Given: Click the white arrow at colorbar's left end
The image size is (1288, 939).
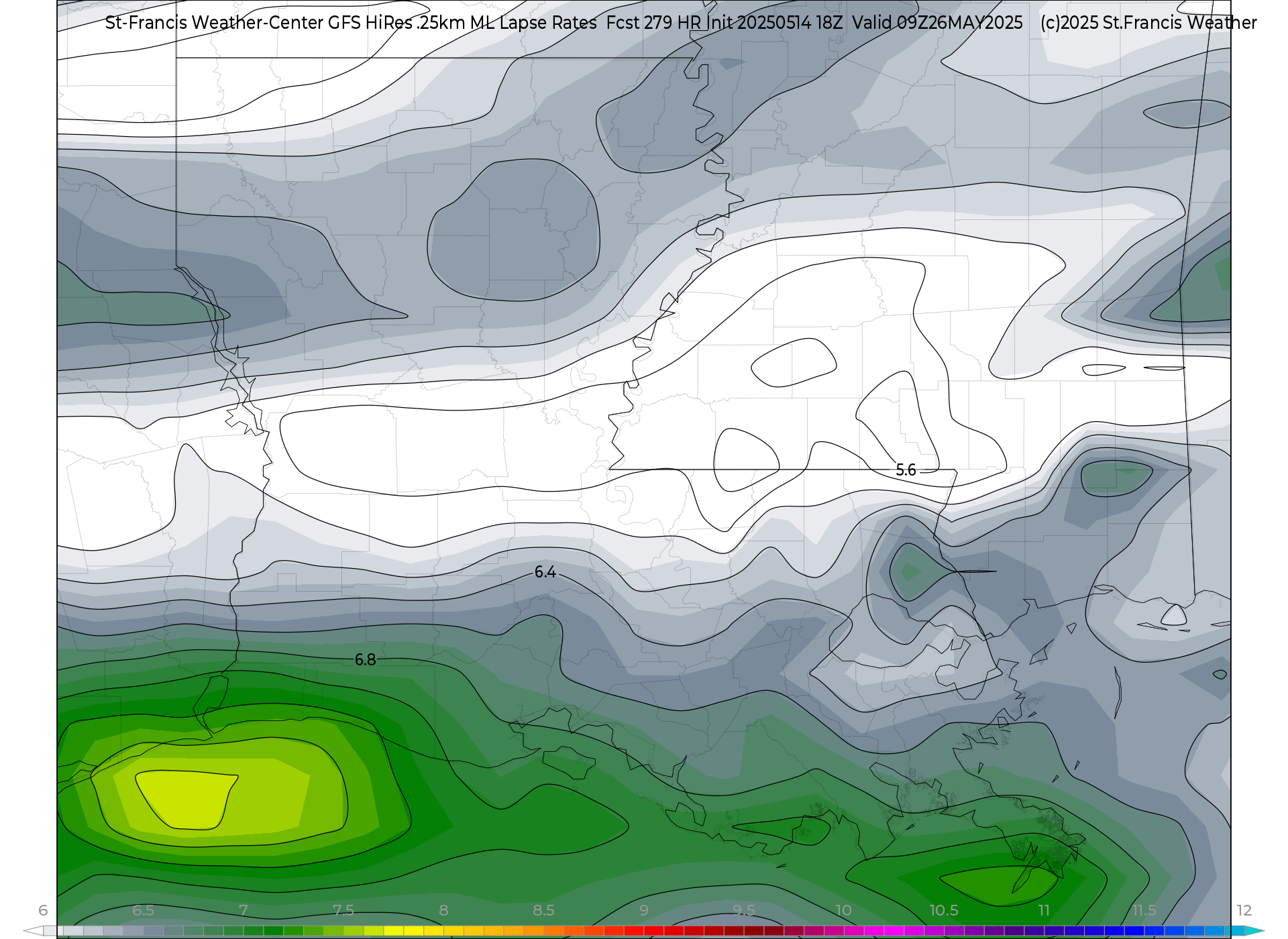Looking at the screenshot, I should pyautogui.click(x=33, y=931).
